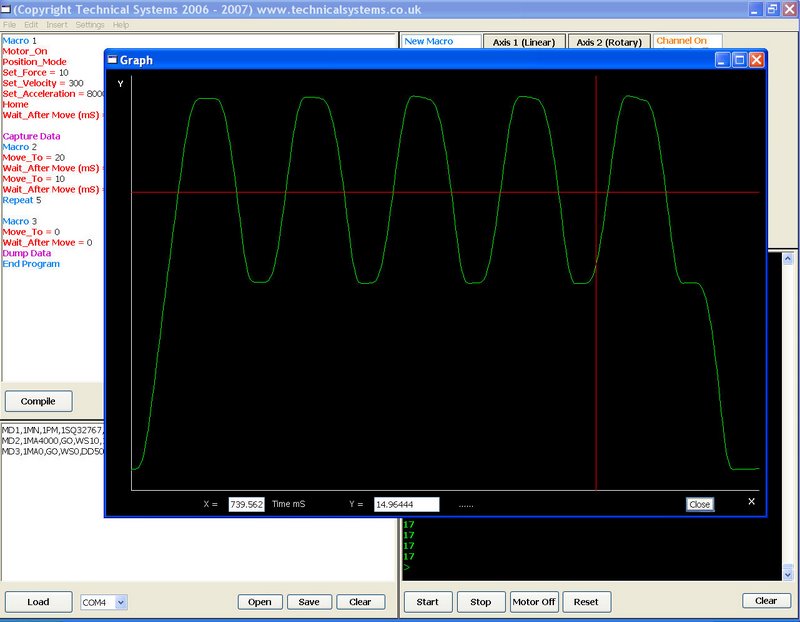
Task: Minimize the Graph window
Action: [723, 60]
